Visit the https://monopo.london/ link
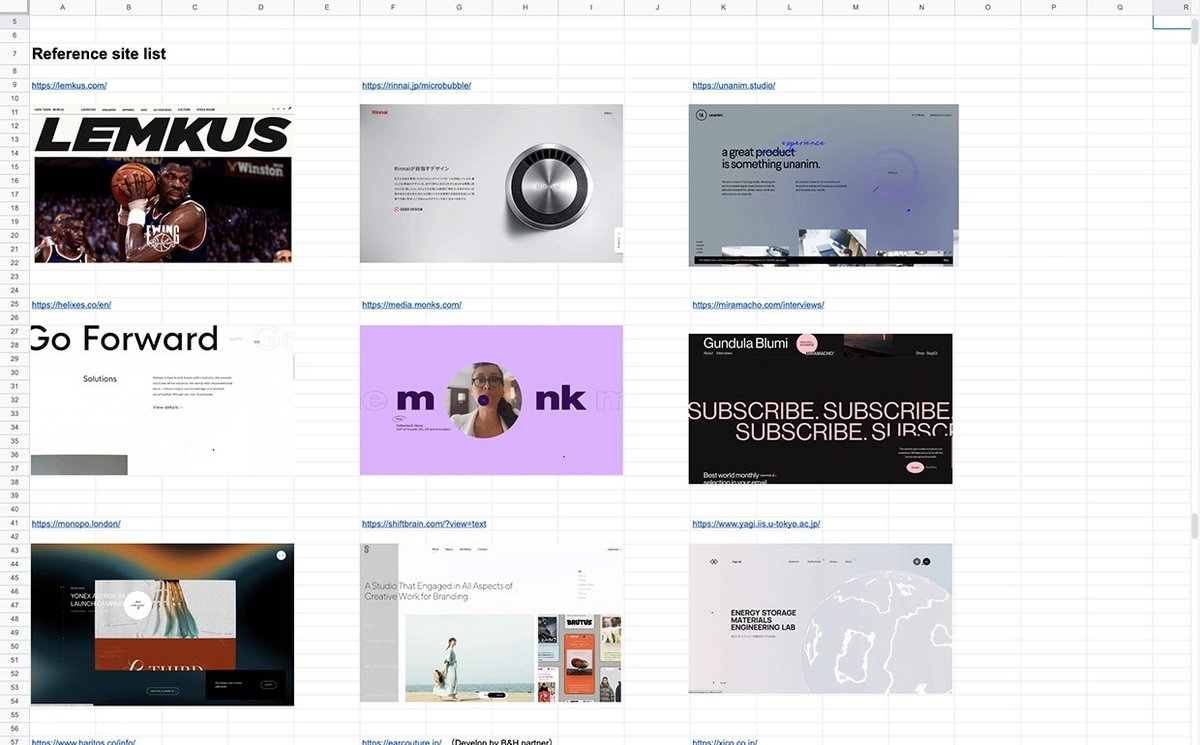This screenshot has width=1200, height=745. click(x=77, y=524)
